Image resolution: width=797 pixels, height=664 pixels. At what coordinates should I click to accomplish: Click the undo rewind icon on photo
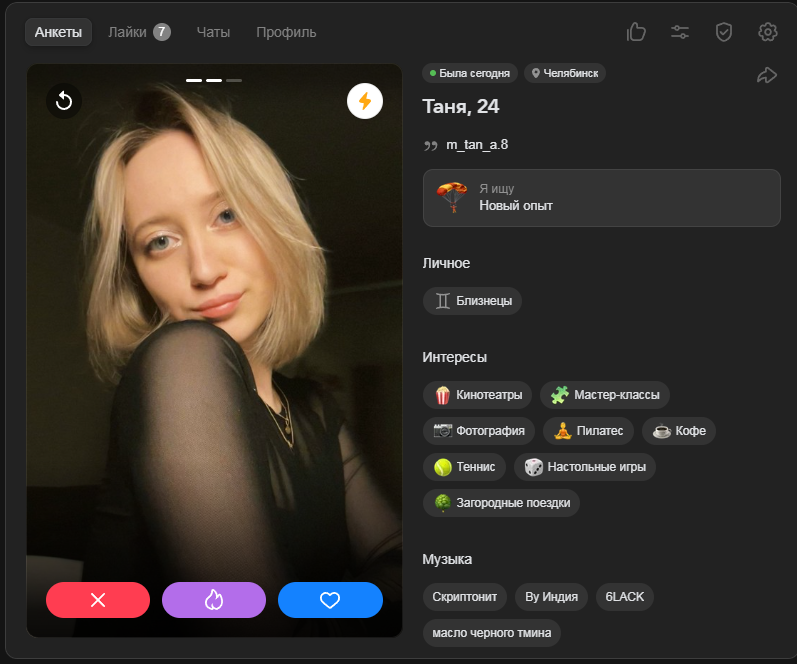click(x=64, y=100)
